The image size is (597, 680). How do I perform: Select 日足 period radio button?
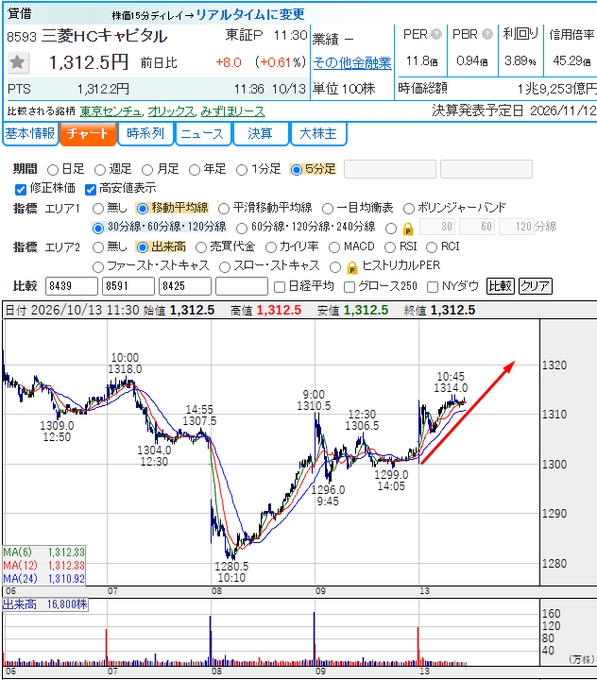(53, 170)
